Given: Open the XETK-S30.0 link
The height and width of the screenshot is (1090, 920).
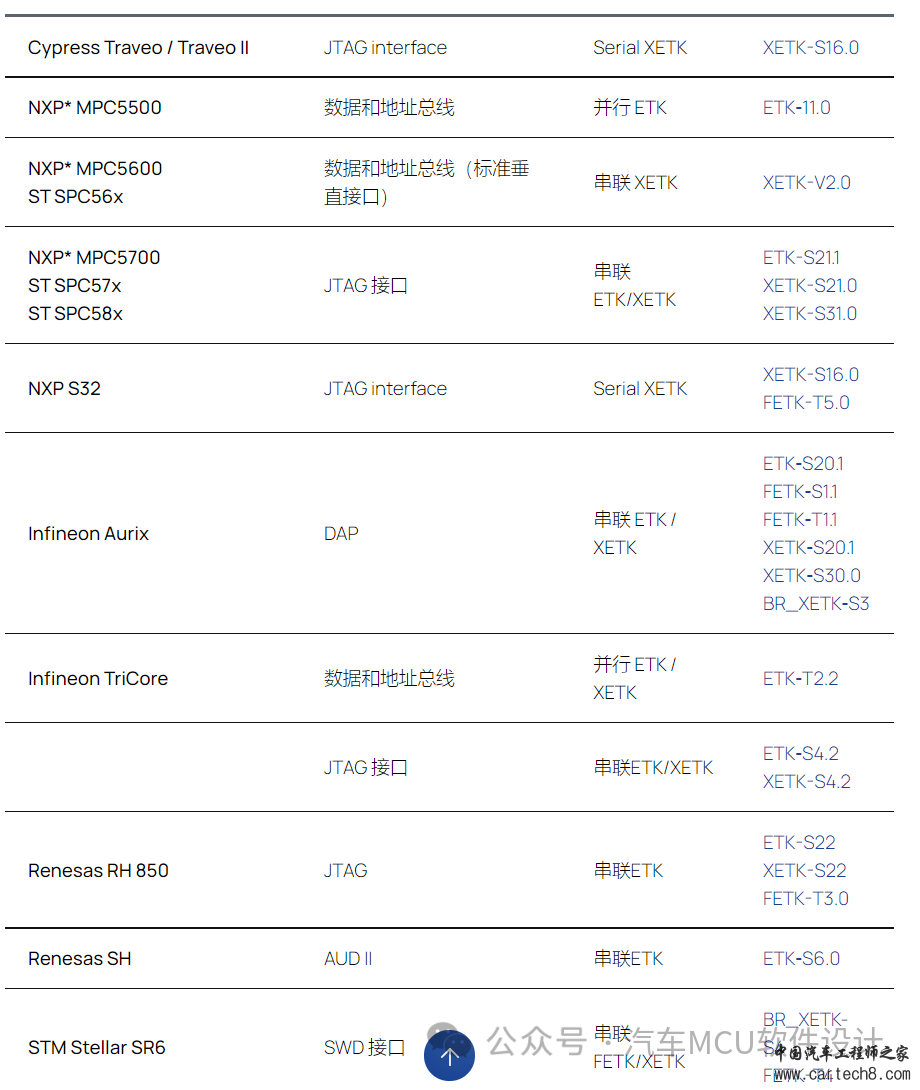Looking at the screenshot, I should (x=812, y=576).
